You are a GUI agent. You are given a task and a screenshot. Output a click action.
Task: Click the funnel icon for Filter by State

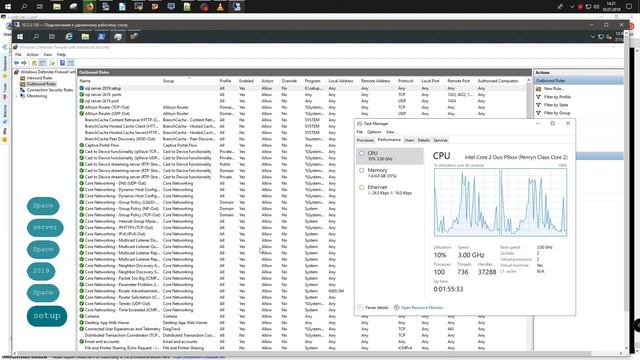pos(538,105)
